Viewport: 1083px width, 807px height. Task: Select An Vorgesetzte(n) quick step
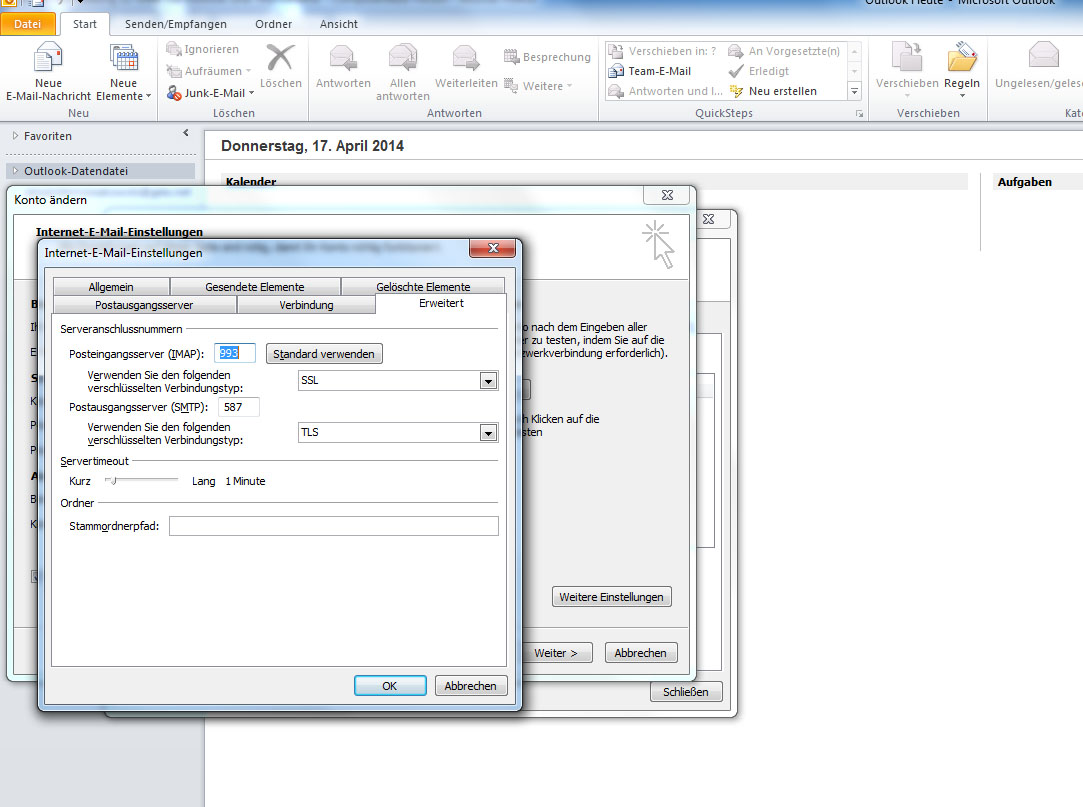click(x=784, y=51)
